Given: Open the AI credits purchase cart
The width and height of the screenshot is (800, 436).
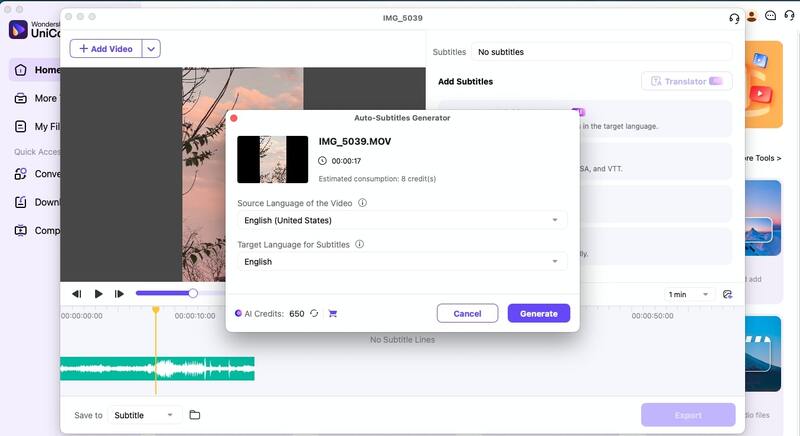Looking at the screenshot, I should point(333,314).
